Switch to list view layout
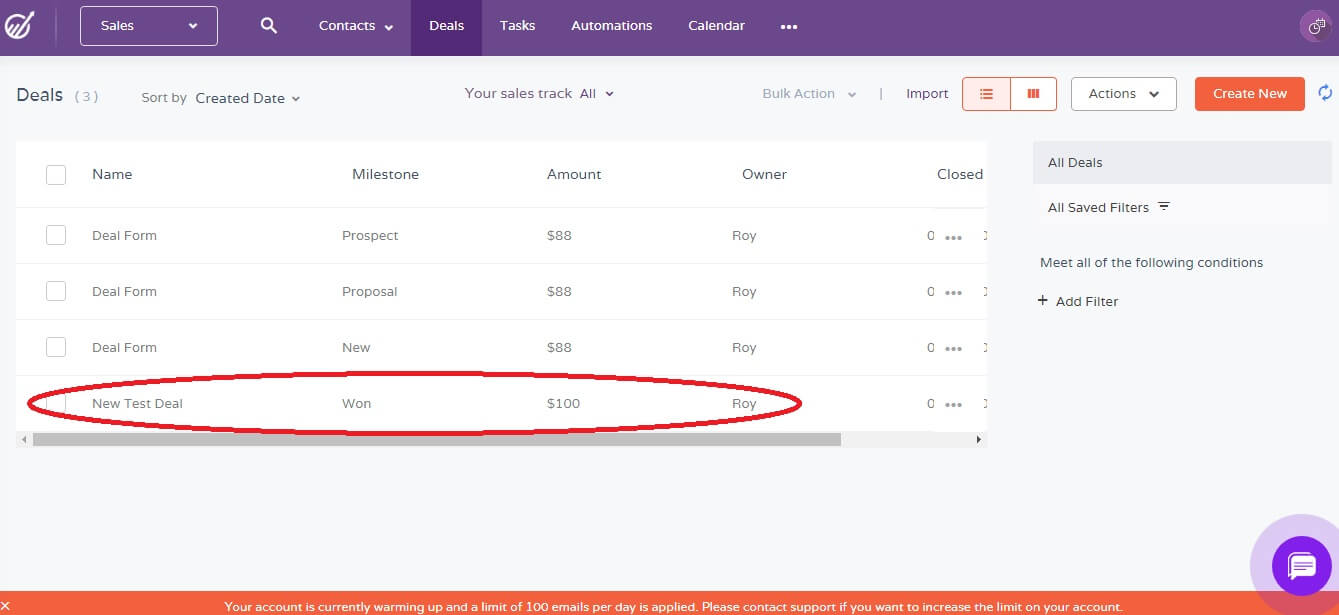Screen dimensions: 1339x615 [986, 94]
